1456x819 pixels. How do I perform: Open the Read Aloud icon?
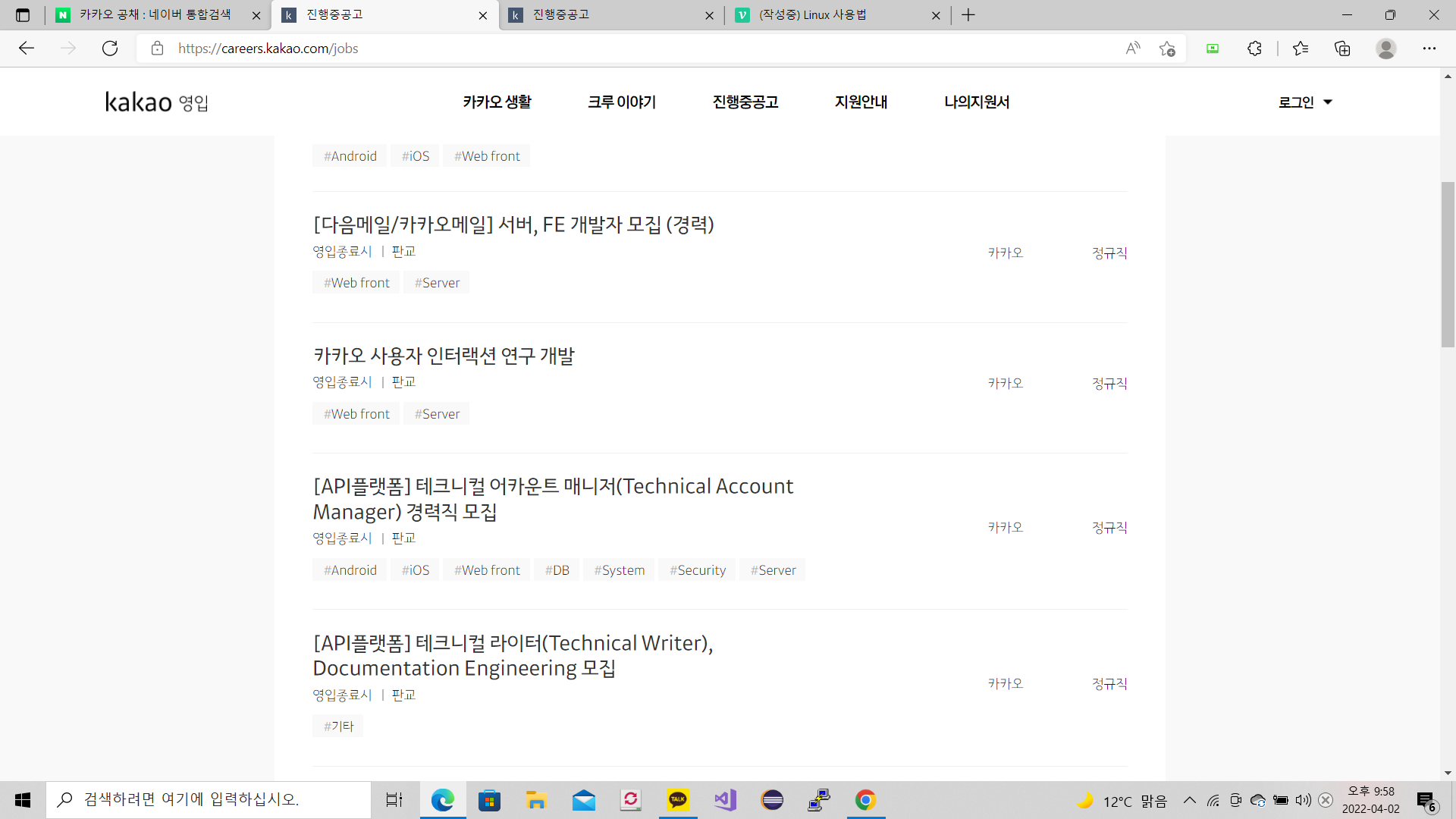click(1133, 49)
